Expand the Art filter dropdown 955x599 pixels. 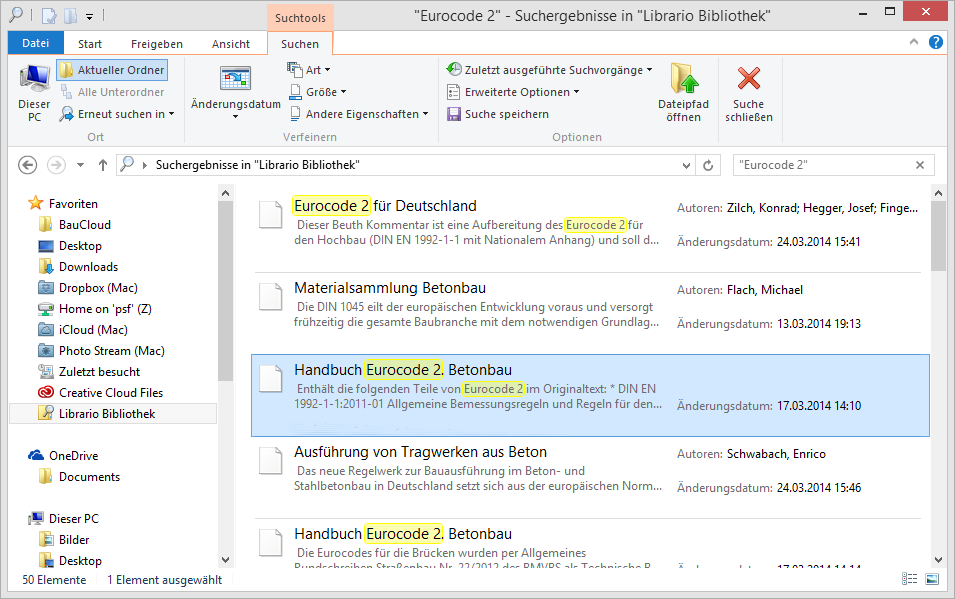(x=308, y=70)
